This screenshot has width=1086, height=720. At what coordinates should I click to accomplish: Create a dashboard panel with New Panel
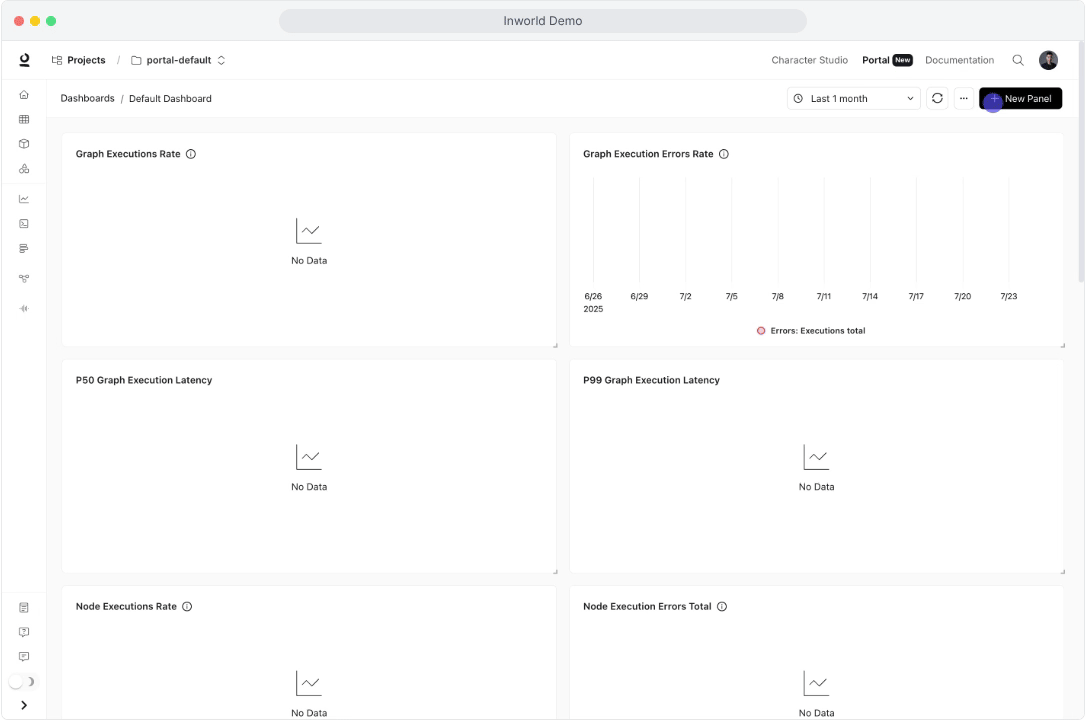pos(1022,98)
